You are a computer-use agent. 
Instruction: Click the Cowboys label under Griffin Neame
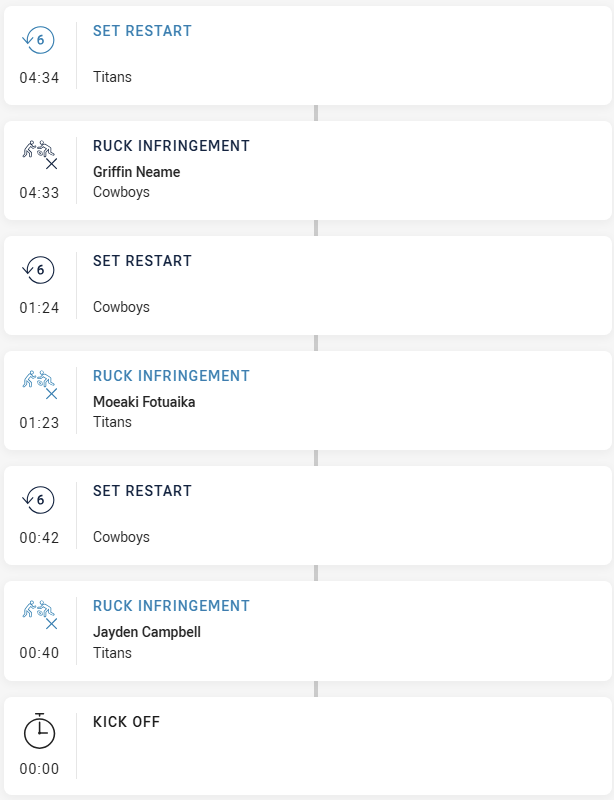click(121, 192)
